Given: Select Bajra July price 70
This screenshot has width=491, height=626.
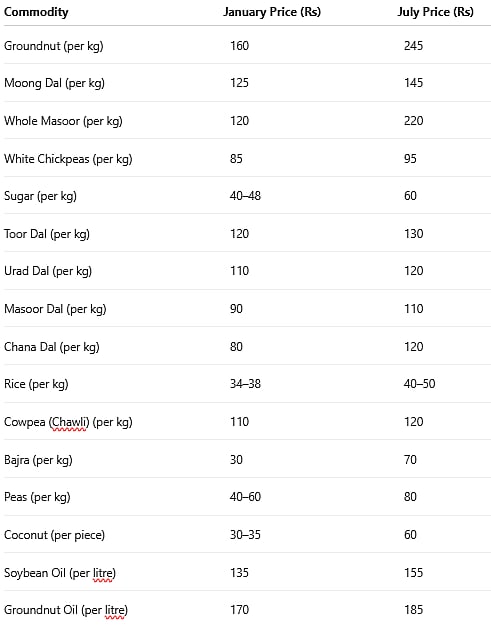Looking at the screenshot, I should pos(410,460).
